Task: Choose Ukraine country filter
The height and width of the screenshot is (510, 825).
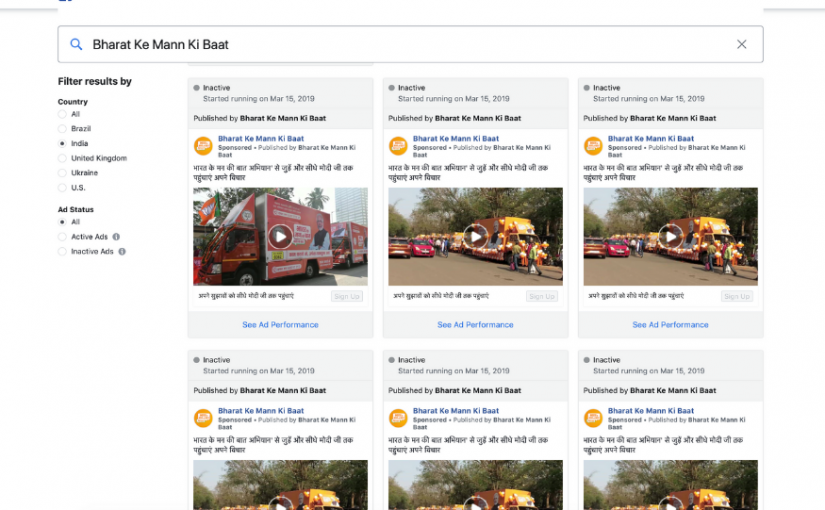Action: pyautogui.click(x=62, y=173)
